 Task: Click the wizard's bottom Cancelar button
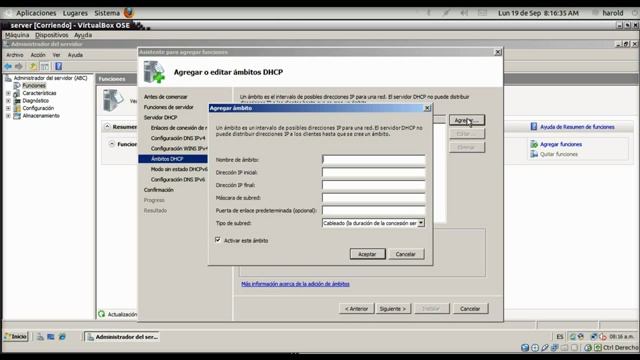[470, 309]
